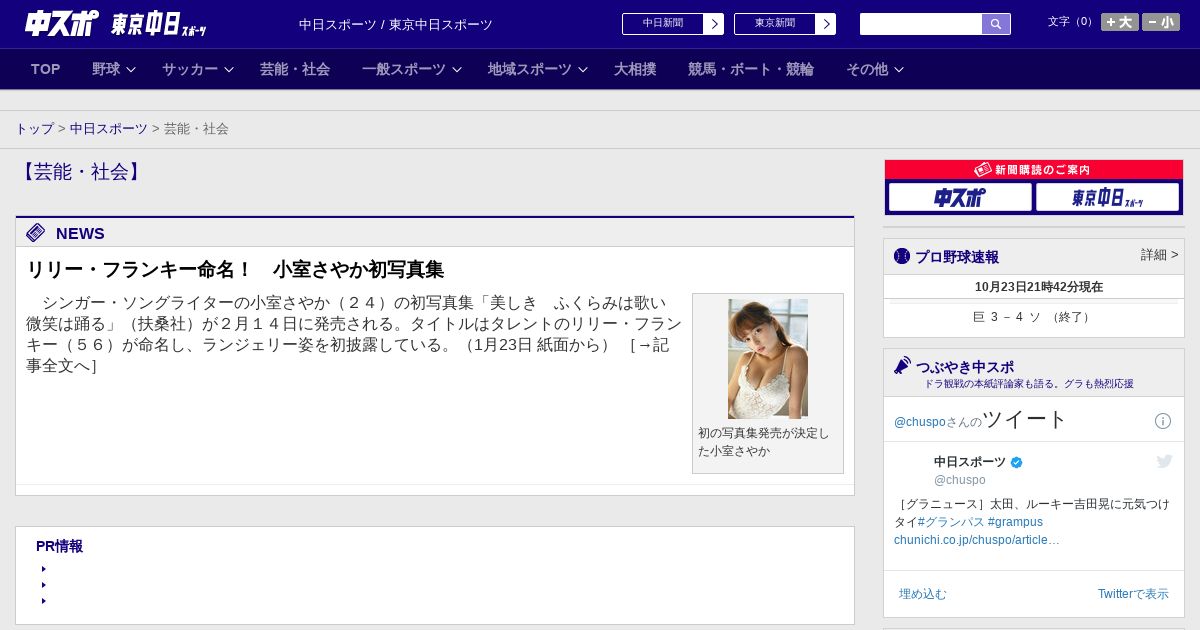Click the first PR情報 bullet arrow
This screenshot has width=1200, height=630.
(44, 569)
